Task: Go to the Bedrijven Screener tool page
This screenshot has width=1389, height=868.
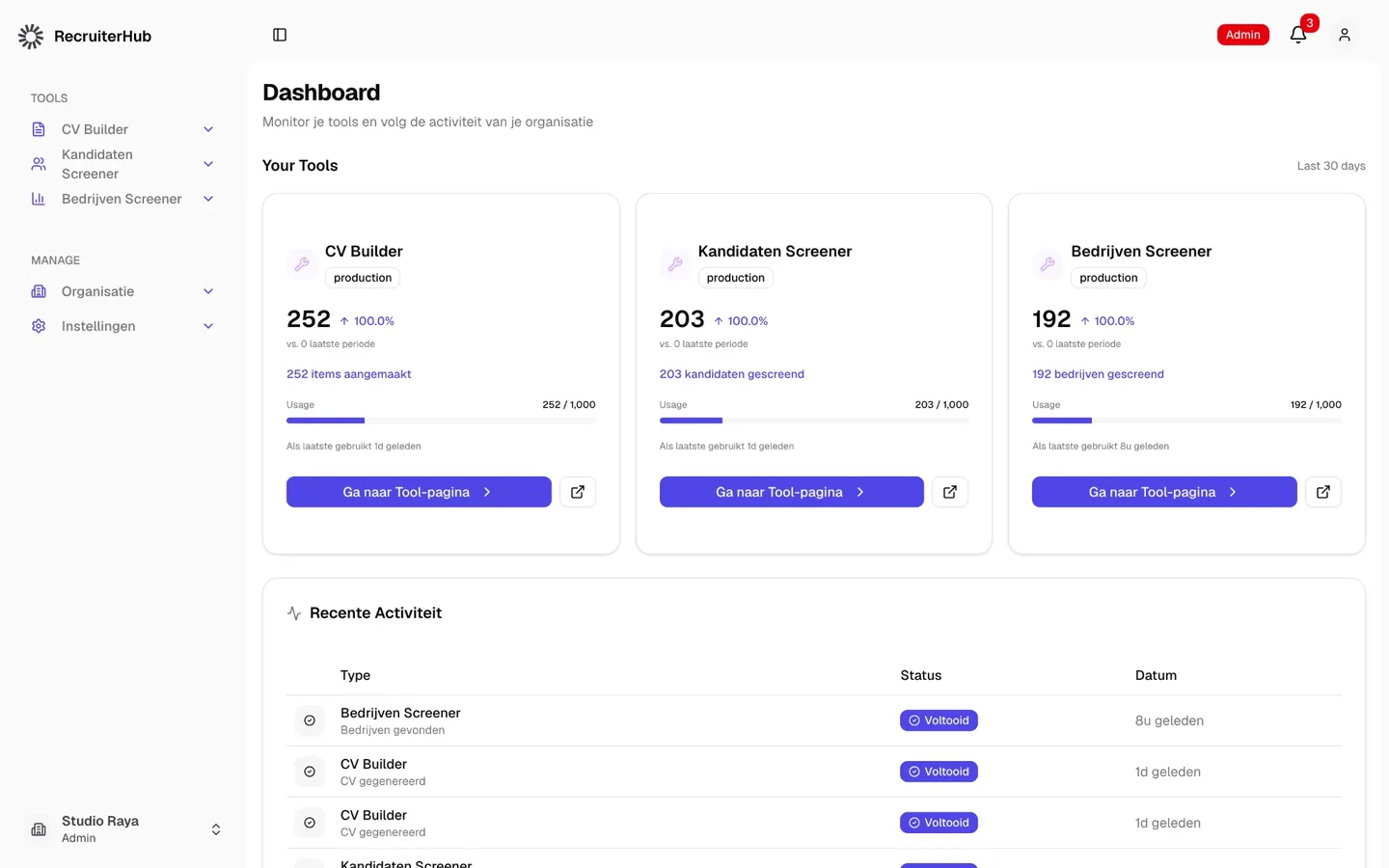Action: 1164,492
